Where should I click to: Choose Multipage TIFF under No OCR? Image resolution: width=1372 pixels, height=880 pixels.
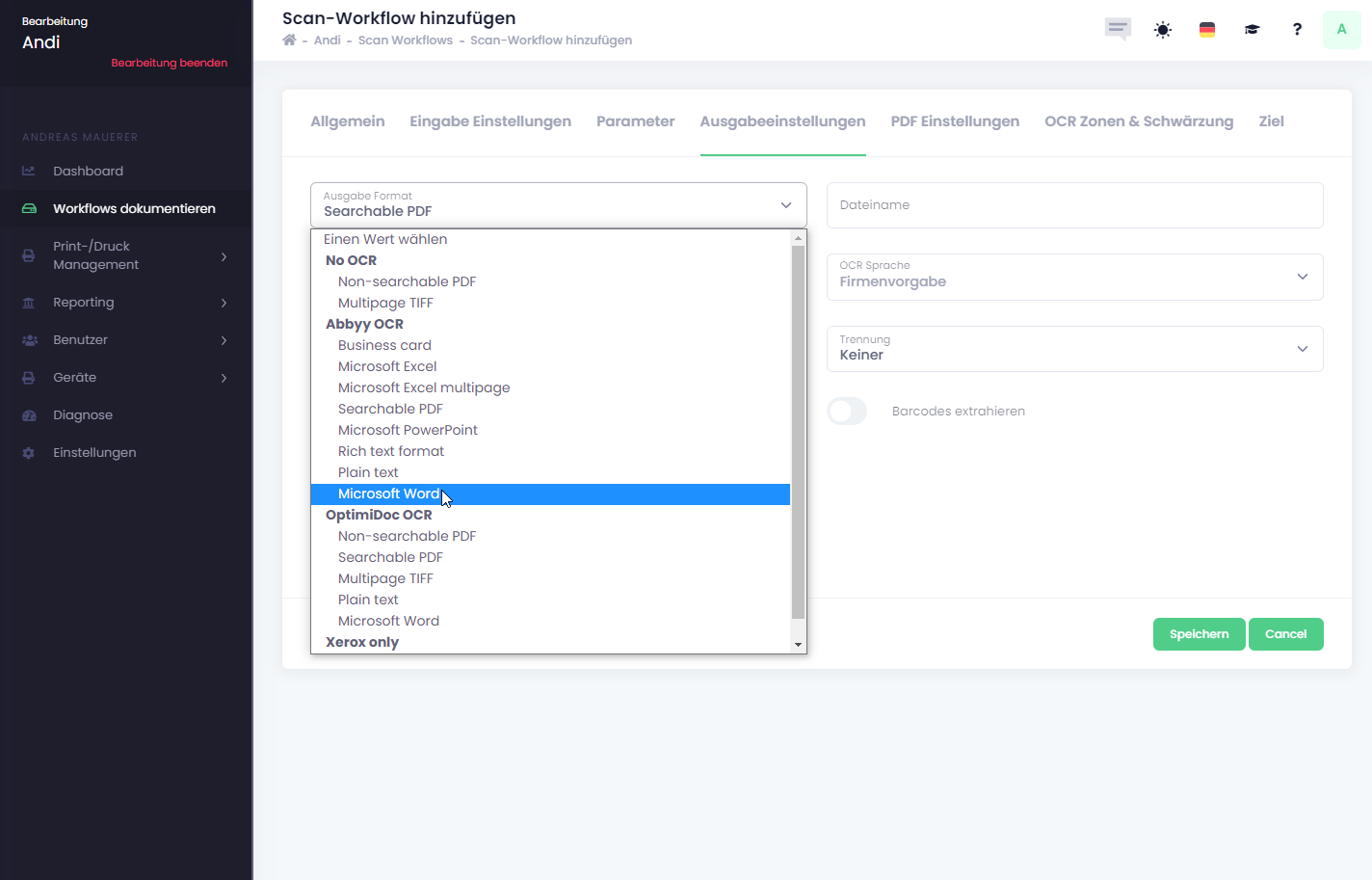(x=550, y=303)
